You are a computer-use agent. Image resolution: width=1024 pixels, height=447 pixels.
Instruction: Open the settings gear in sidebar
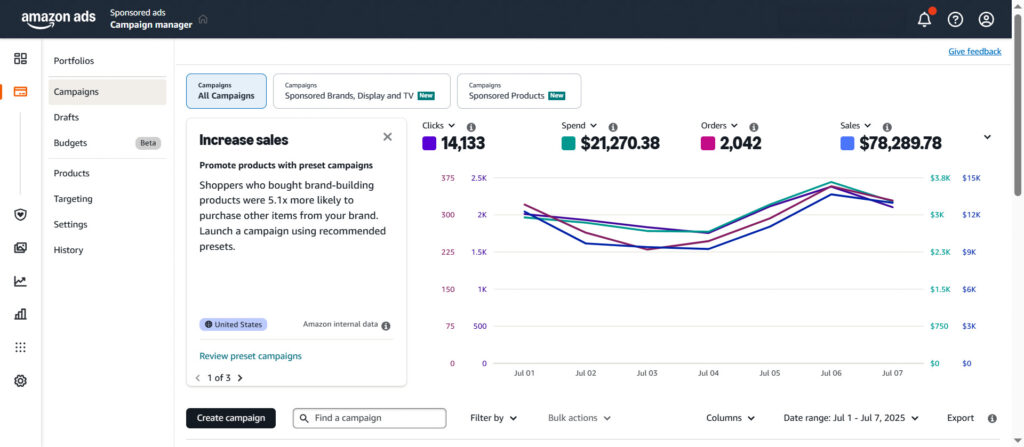pyautogui.click(x=20, y=381)
